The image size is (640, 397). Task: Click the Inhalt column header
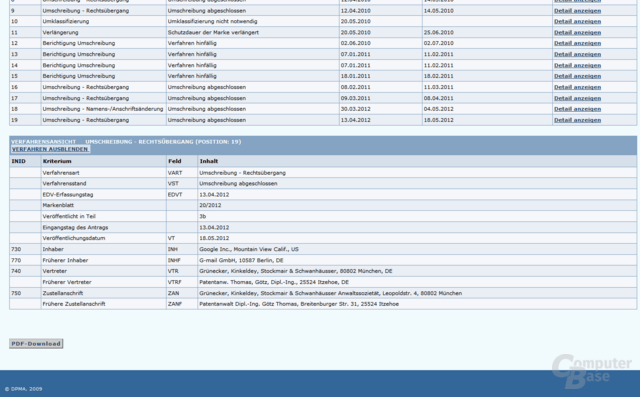(x=209, y=161)
